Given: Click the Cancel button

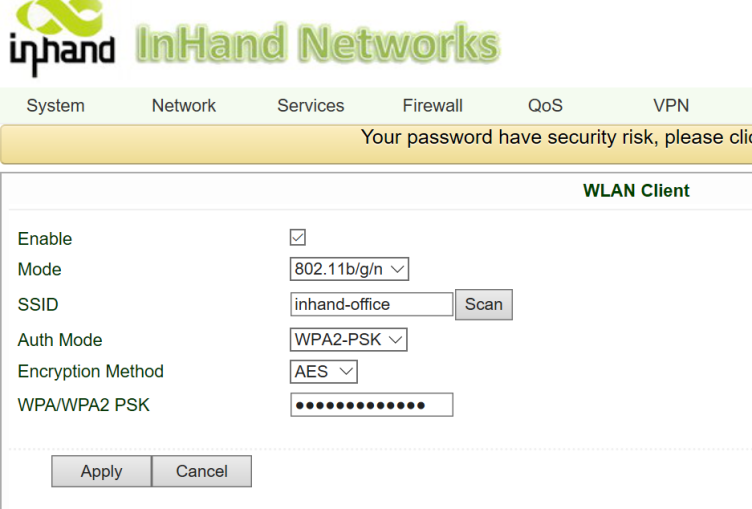Looking at the screenshot, I should click(x=202, y=471).
